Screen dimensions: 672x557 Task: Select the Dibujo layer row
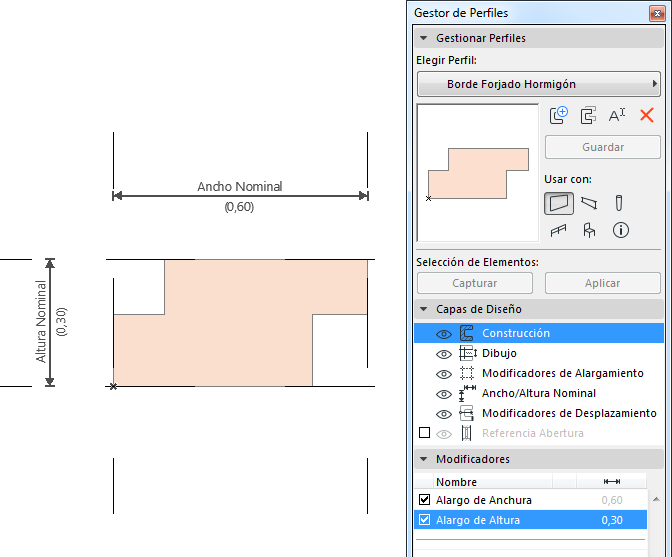[539, 353]
